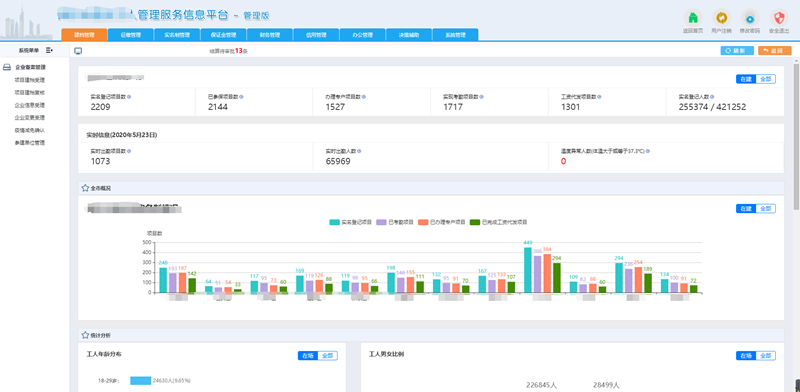Click the star icon next to 全市概况
The height and width of the screenshot is (392, 800).
click(85, 188)
